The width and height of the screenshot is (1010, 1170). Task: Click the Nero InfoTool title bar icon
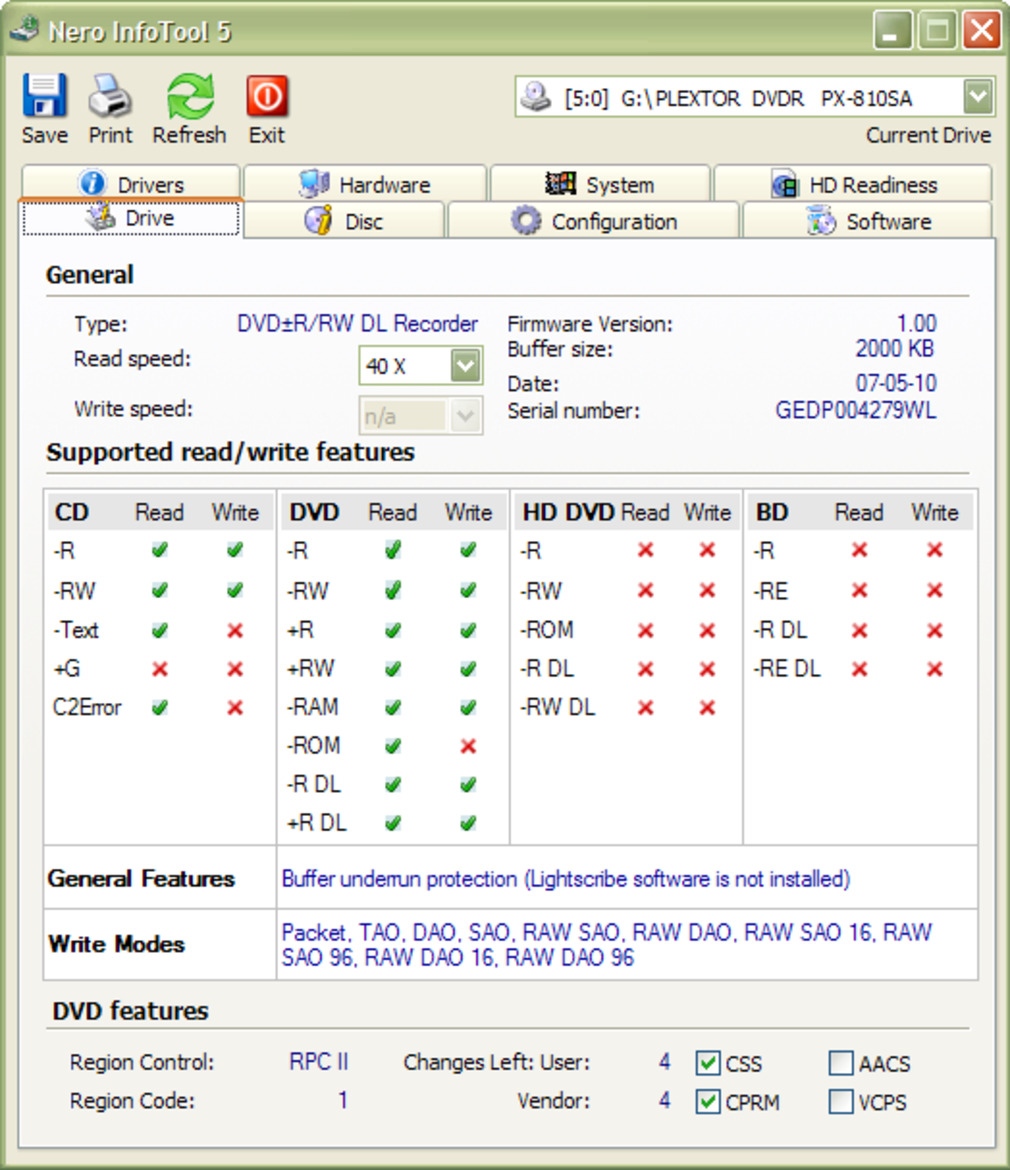pyautogui.click(x=25, y=30)
